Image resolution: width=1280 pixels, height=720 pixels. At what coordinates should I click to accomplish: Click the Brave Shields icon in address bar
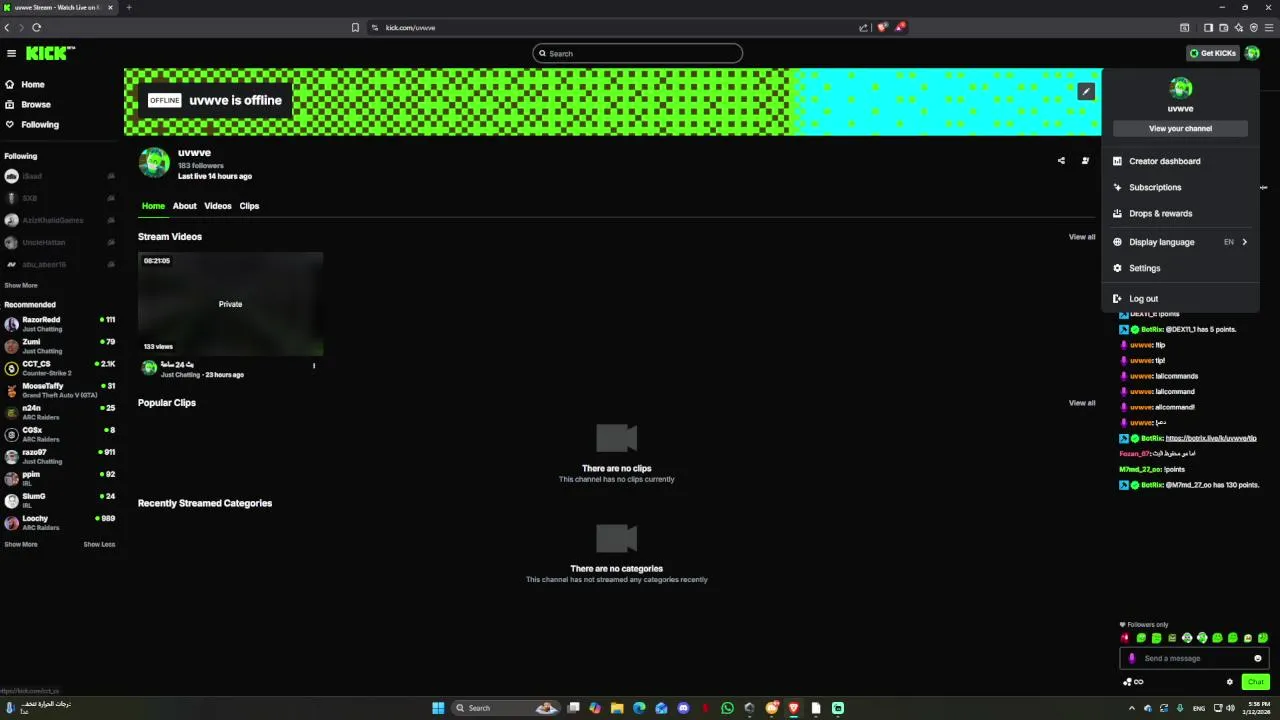(882, 27)
